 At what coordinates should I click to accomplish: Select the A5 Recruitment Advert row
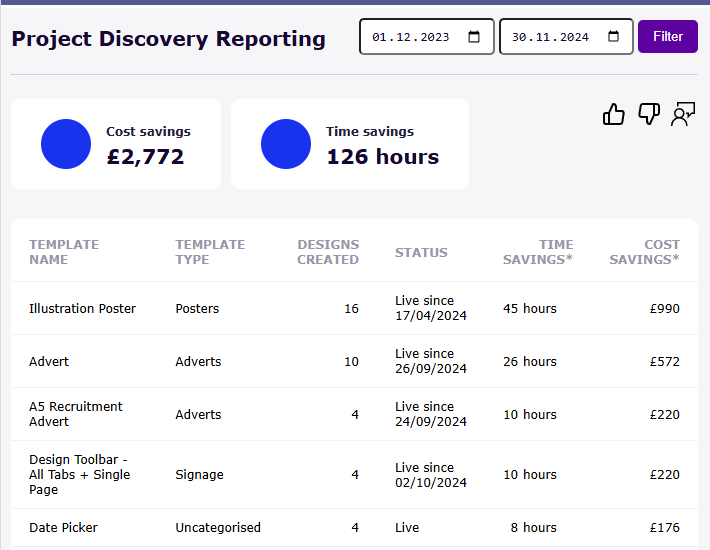(76, 414)
